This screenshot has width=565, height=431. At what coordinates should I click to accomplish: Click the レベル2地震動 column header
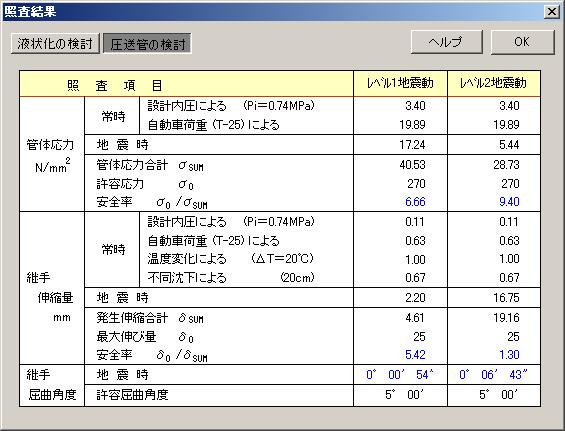(x=494, y=84)
